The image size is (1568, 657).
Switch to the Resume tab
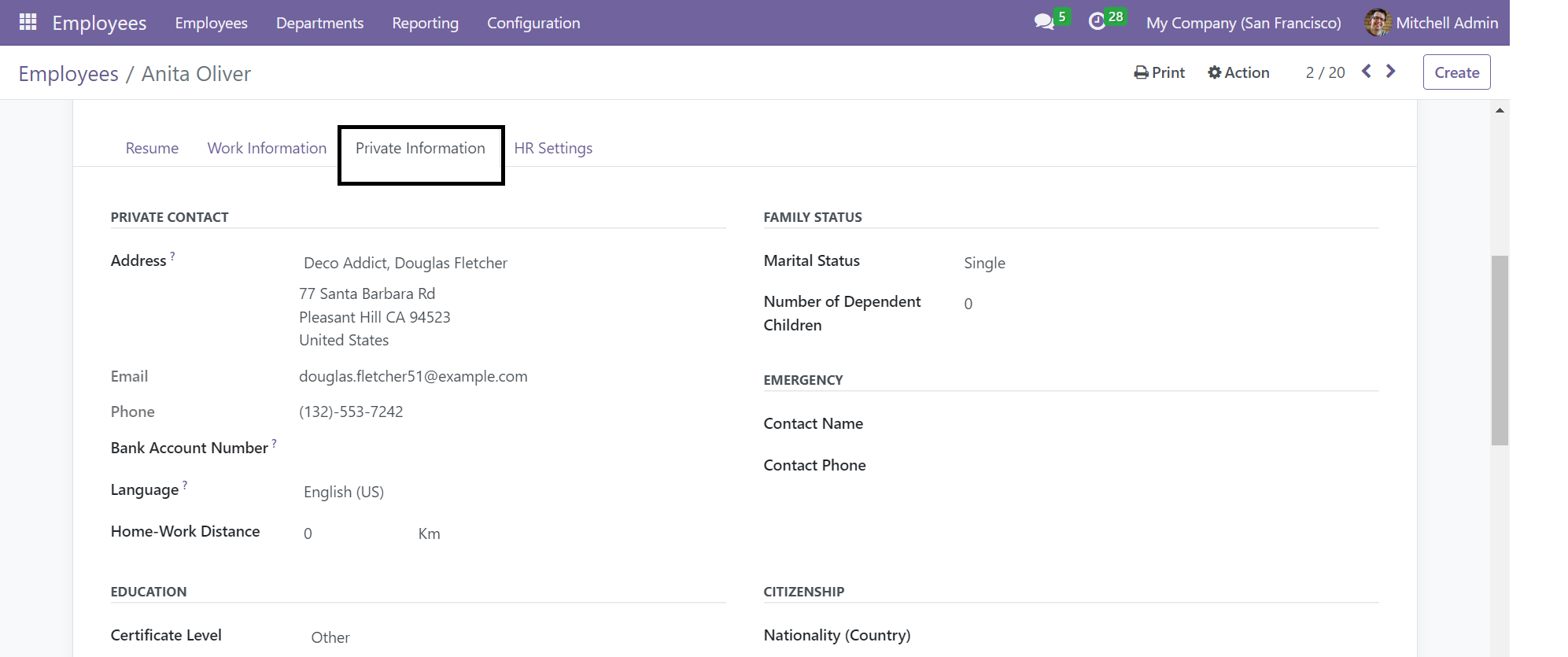(152, 148)
